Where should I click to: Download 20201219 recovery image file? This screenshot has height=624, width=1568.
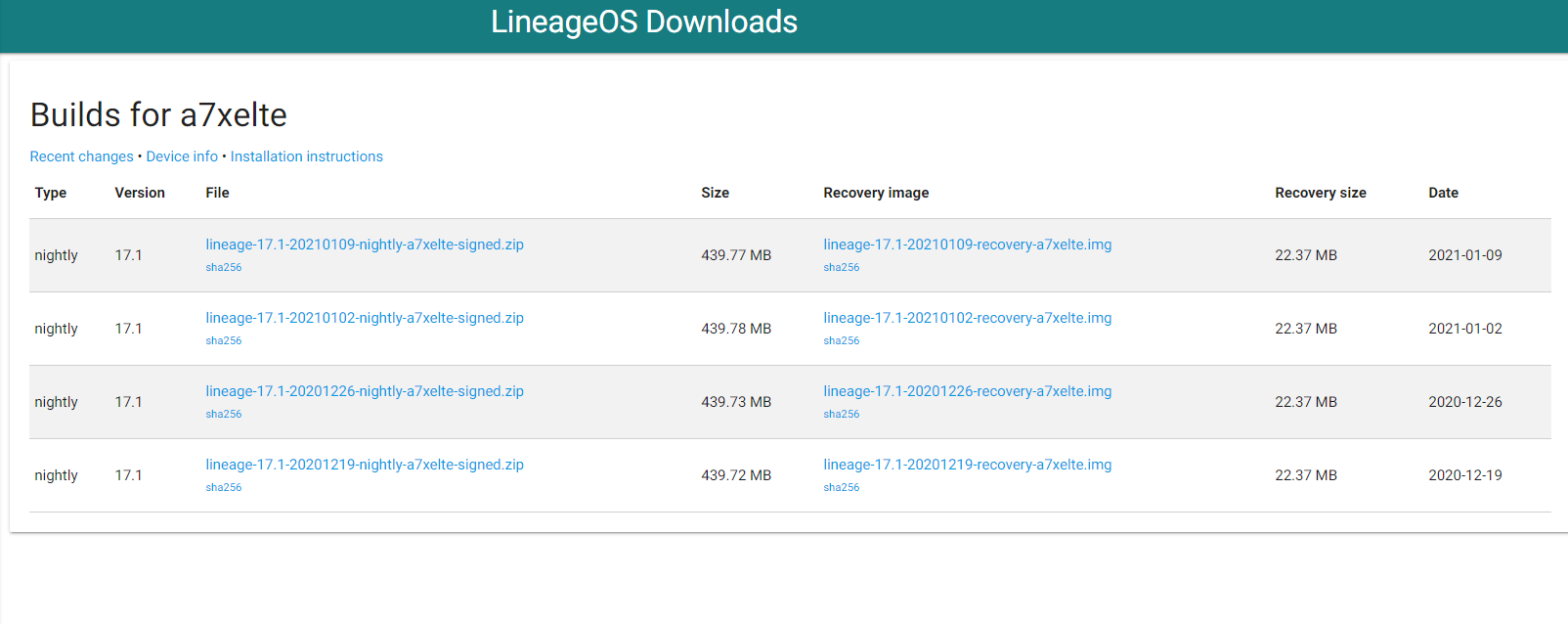[967, 465]
